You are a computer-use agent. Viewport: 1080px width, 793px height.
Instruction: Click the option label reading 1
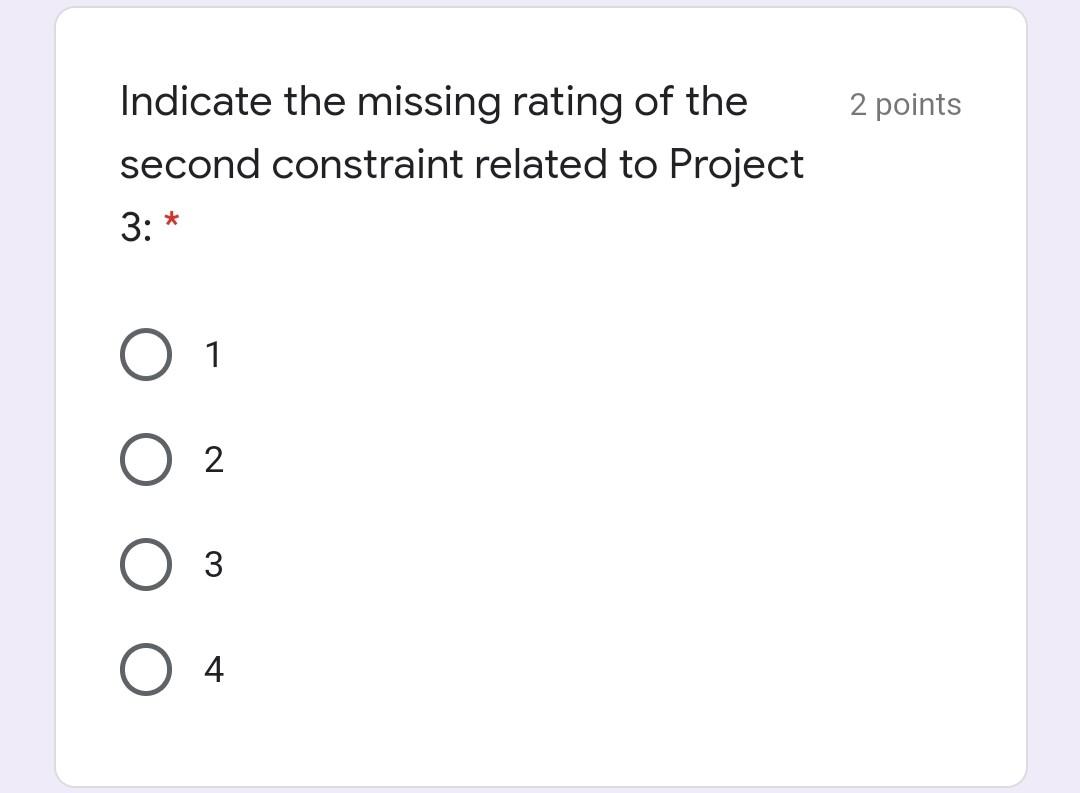[213, 353]
